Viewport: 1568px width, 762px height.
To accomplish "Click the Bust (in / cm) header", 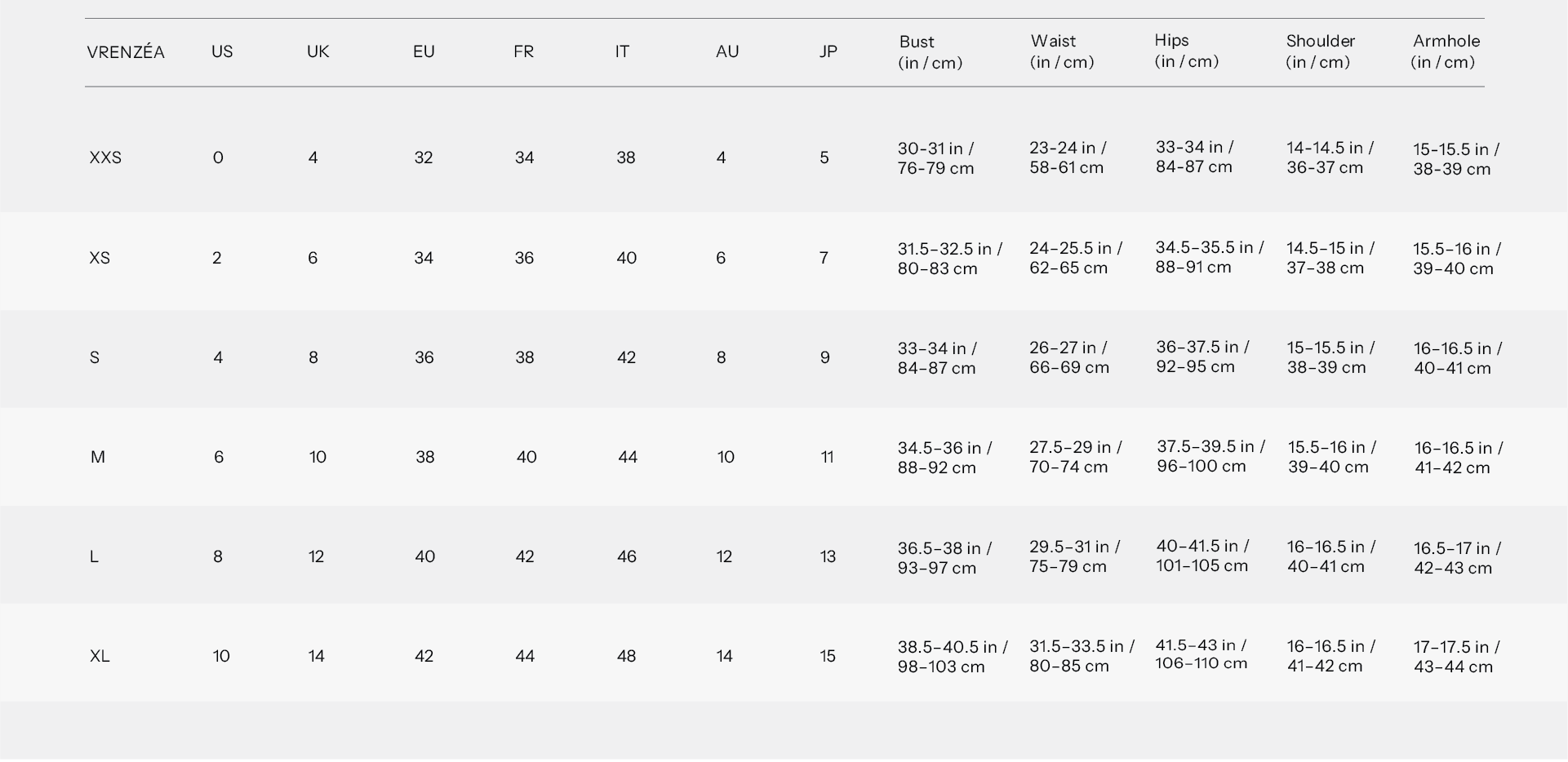I will click(x=930, y=51).
